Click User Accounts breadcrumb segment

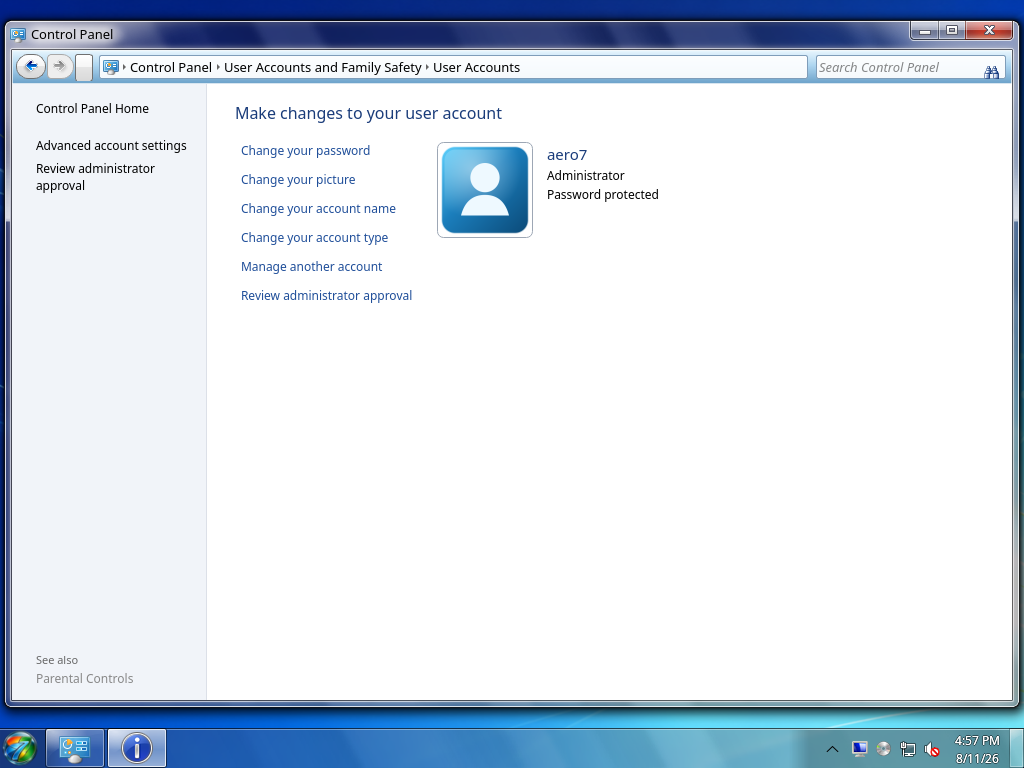pyautogui.click(x=476, y=67)
